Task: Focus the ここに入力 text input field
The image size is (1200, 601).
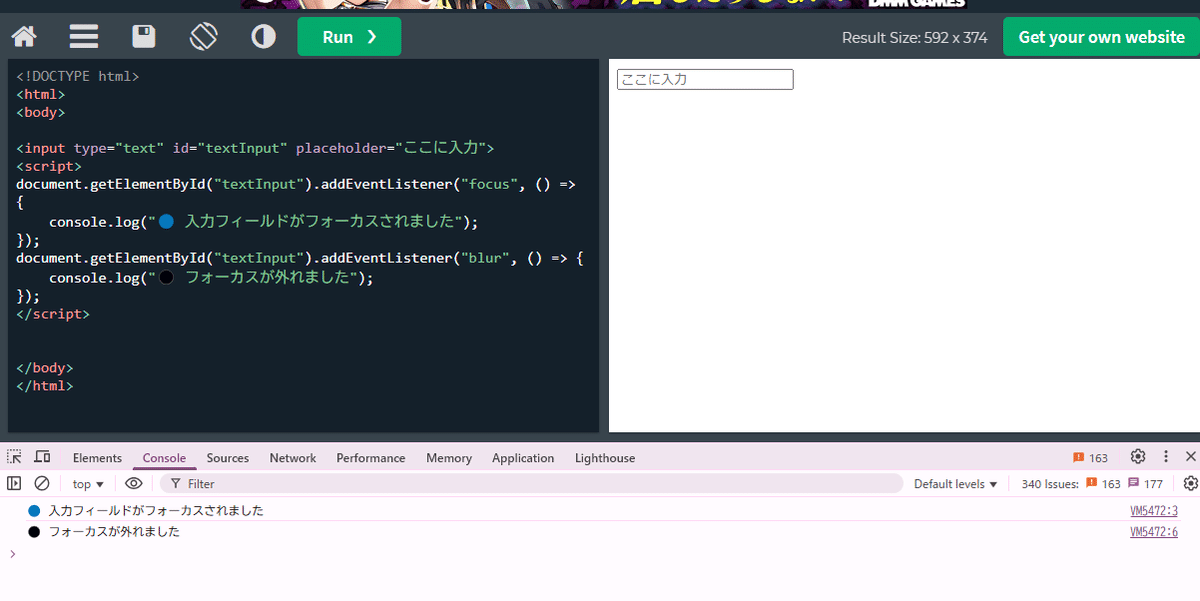Action: pyautogui.click(x=705, y=79)
